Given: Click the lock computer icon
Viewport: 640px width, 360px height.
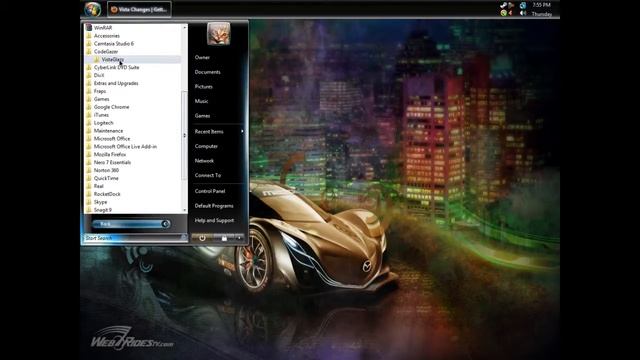Looking at the screenshot, I should pos(224,238).
